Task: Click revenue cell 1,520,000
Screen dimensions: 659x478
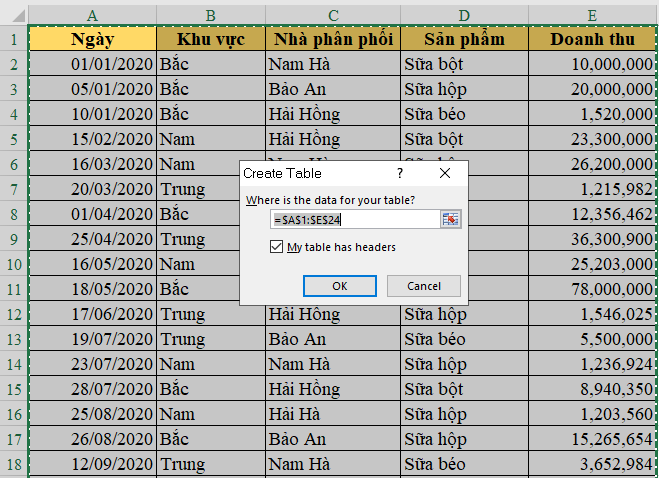Action: [x=593, y=114]
